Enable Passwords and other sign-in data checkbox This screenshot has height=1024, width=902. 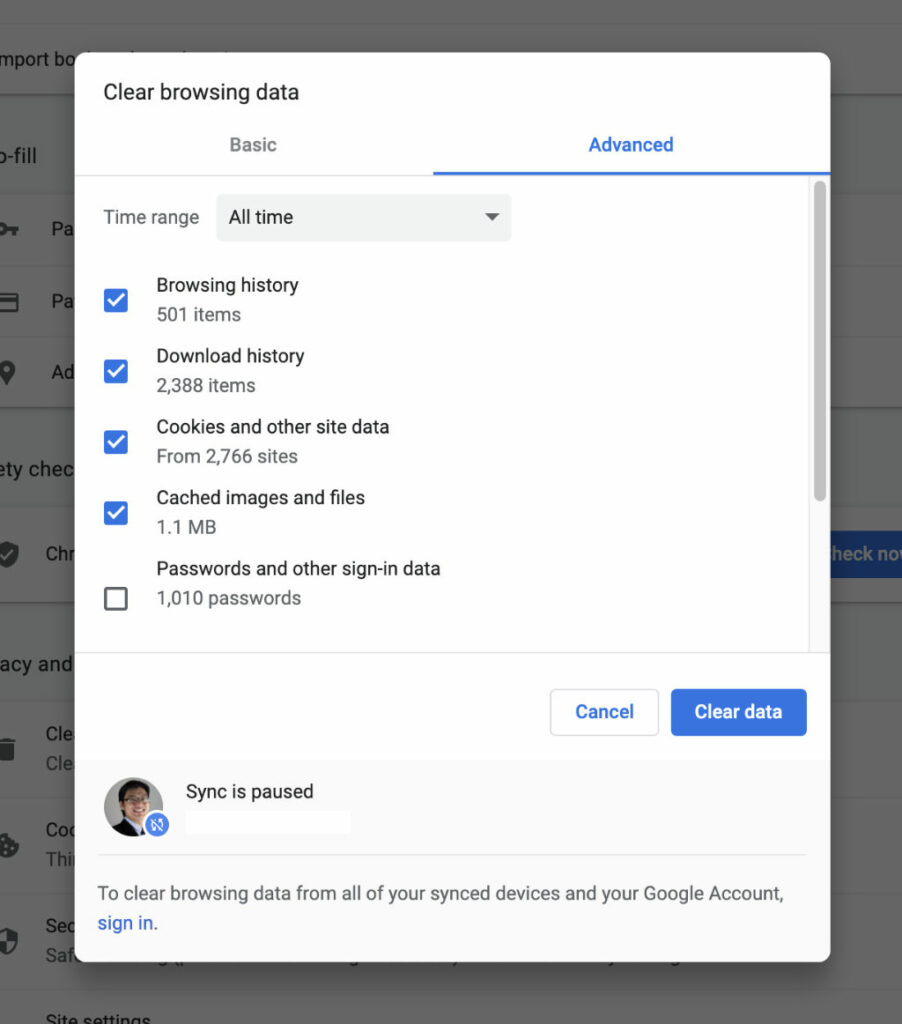[x=116, y=598]
